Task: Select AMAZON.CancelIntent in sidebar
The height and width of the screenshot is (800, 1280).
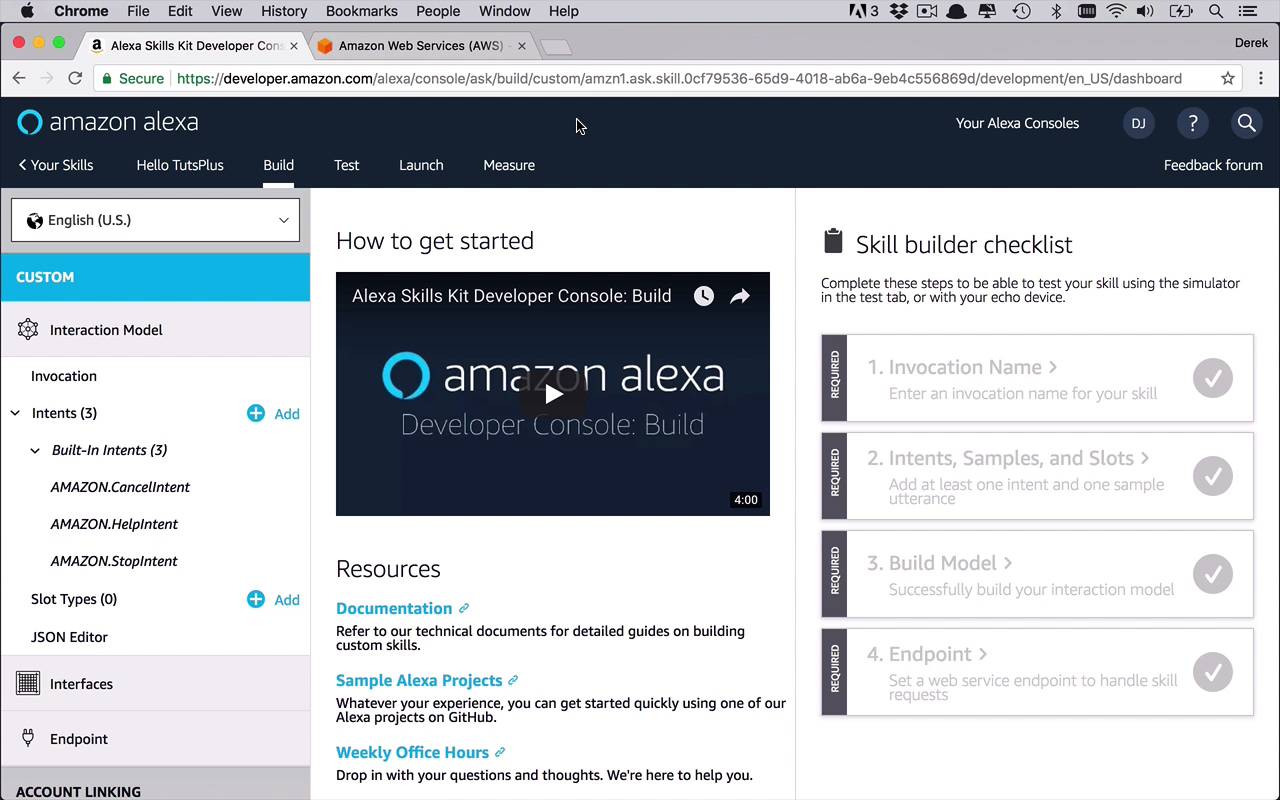Action: point(120,487)
